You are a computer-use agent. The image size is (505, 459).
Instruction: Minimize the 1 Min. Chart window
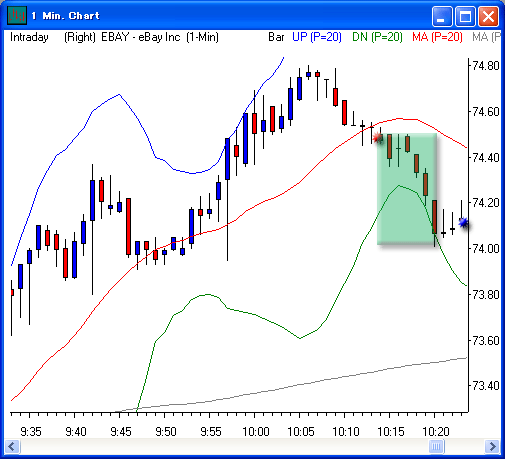pos(442,16)
